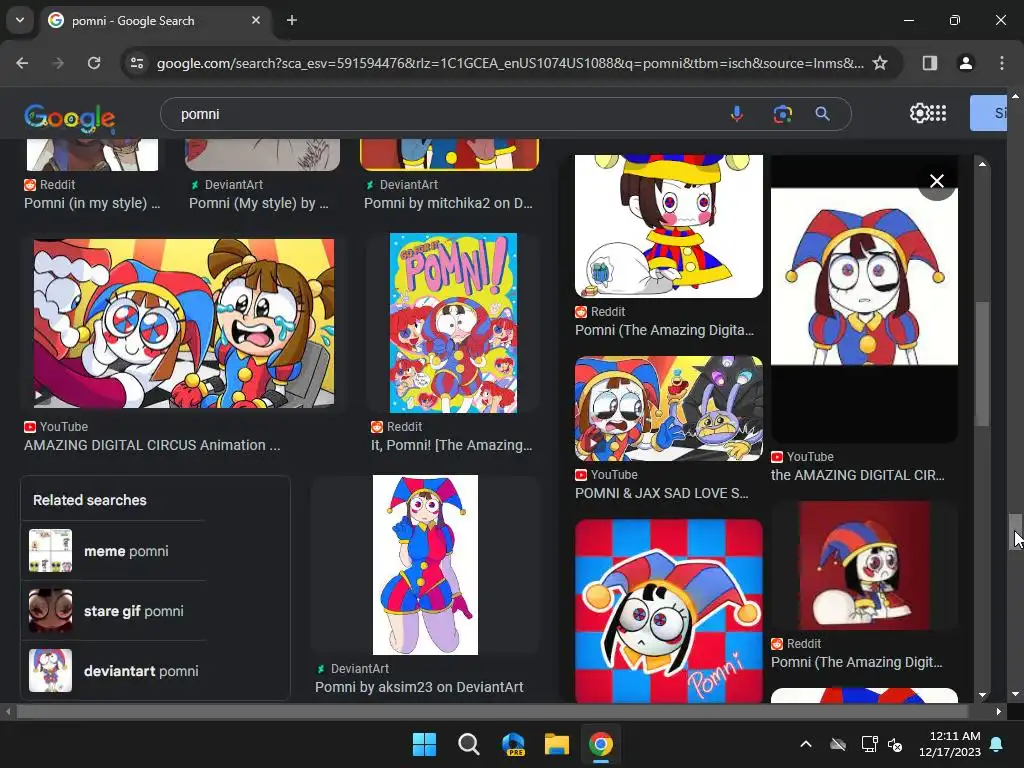Click the muted volume tray icon

[x=895, y=744]
